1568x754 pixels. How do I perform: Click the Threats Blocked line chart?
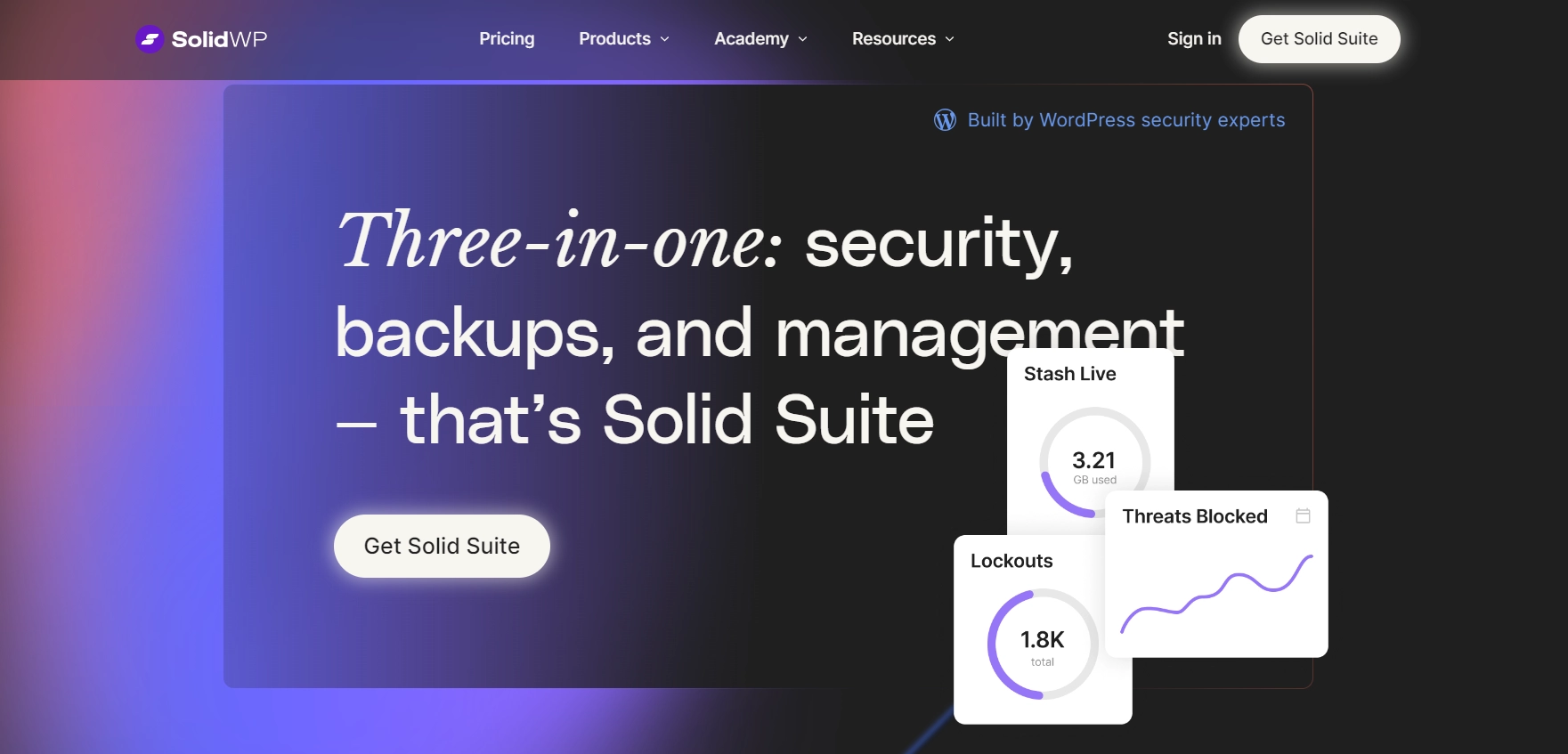coord(1216,594)
